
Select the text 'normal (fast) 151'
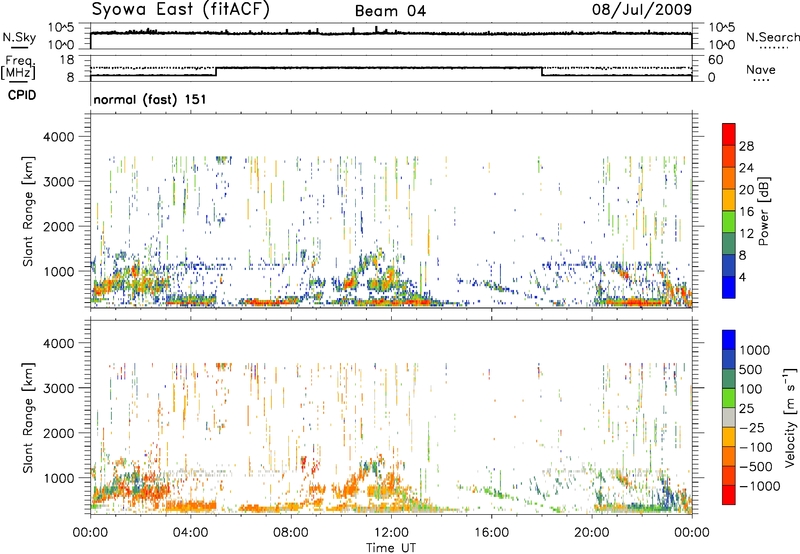click(150, 99)
